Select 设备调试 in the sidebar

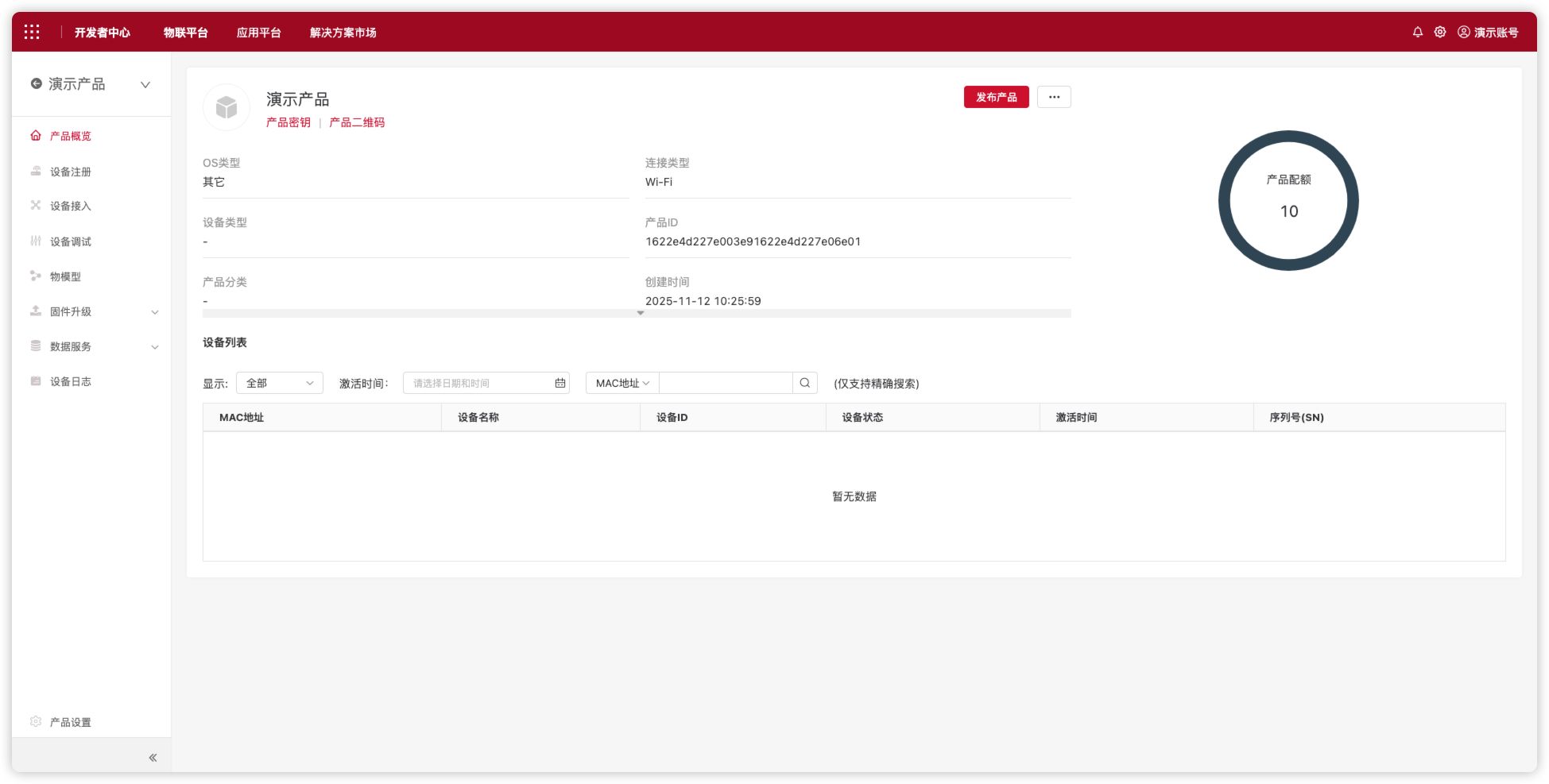71,241
